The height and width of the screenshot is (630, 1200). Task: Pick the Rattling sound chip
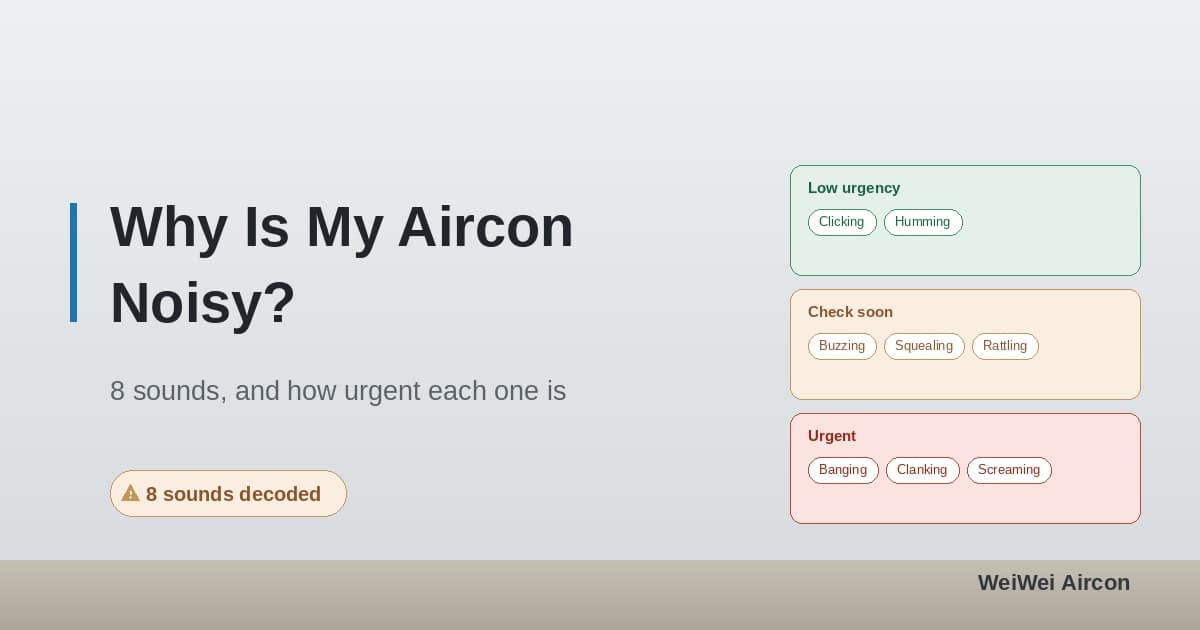click(1005, 346)
